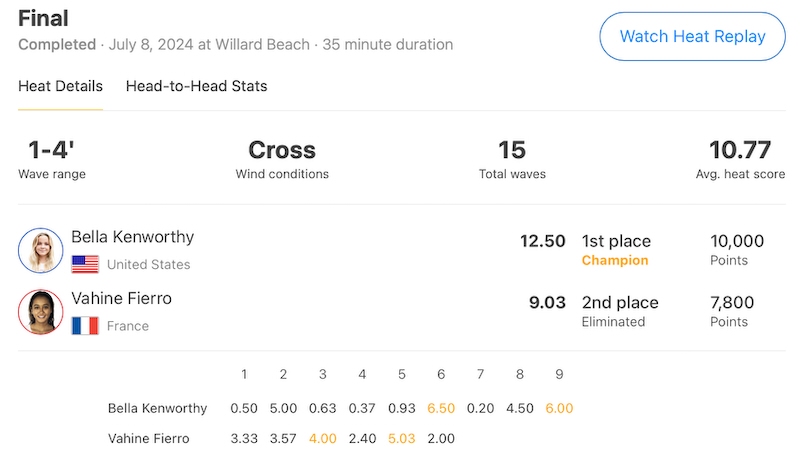Open the Watch Heat Replay button
Screen dimensions: 800x461
(x=692, y=37)
